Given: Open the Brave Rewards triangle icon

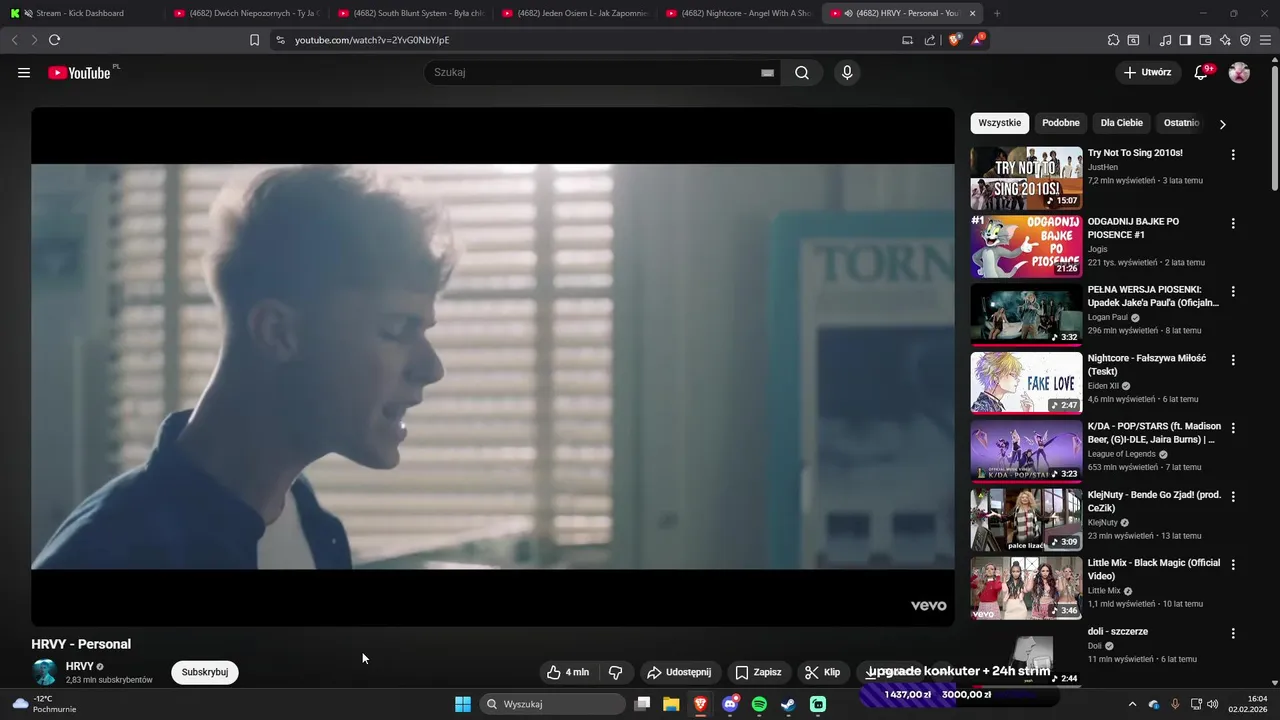Looking at the screenshot, I should pos(978,40).
